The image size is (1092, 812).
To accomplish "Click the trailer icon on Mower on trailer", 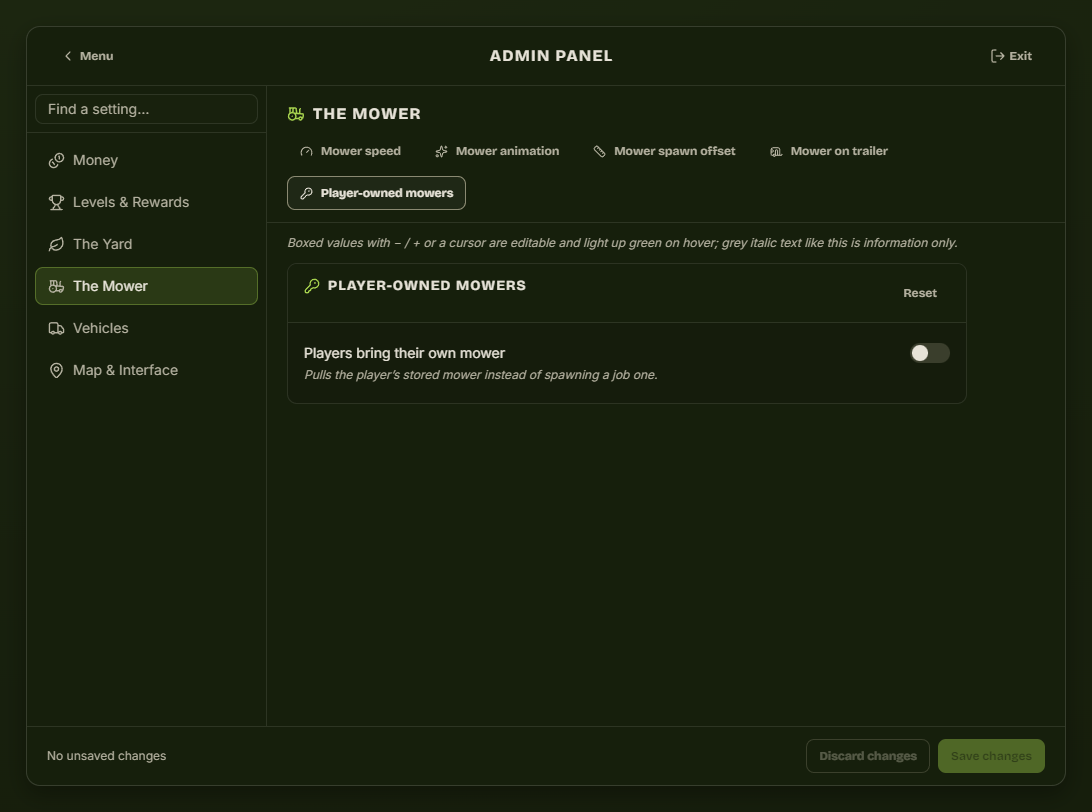I will point(776,152).
